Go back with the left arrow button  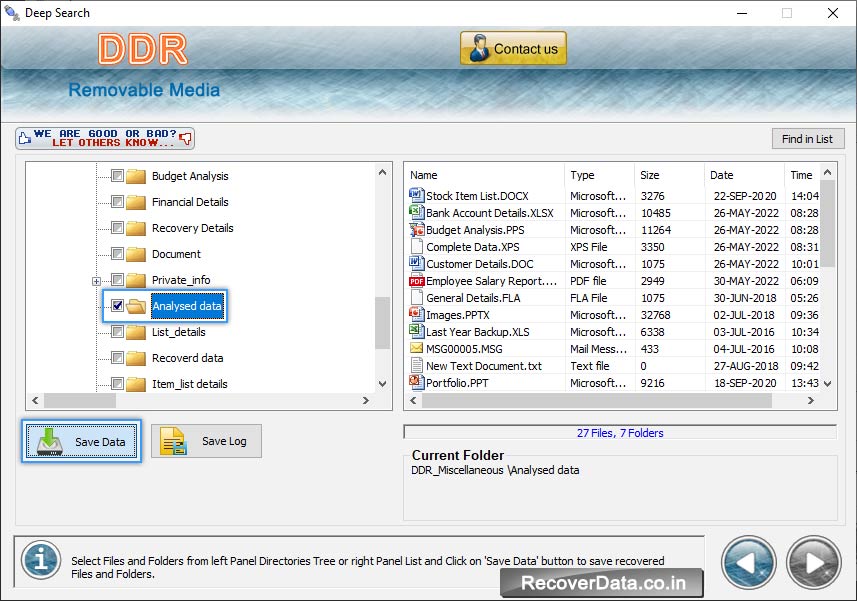tap(748, 563)
